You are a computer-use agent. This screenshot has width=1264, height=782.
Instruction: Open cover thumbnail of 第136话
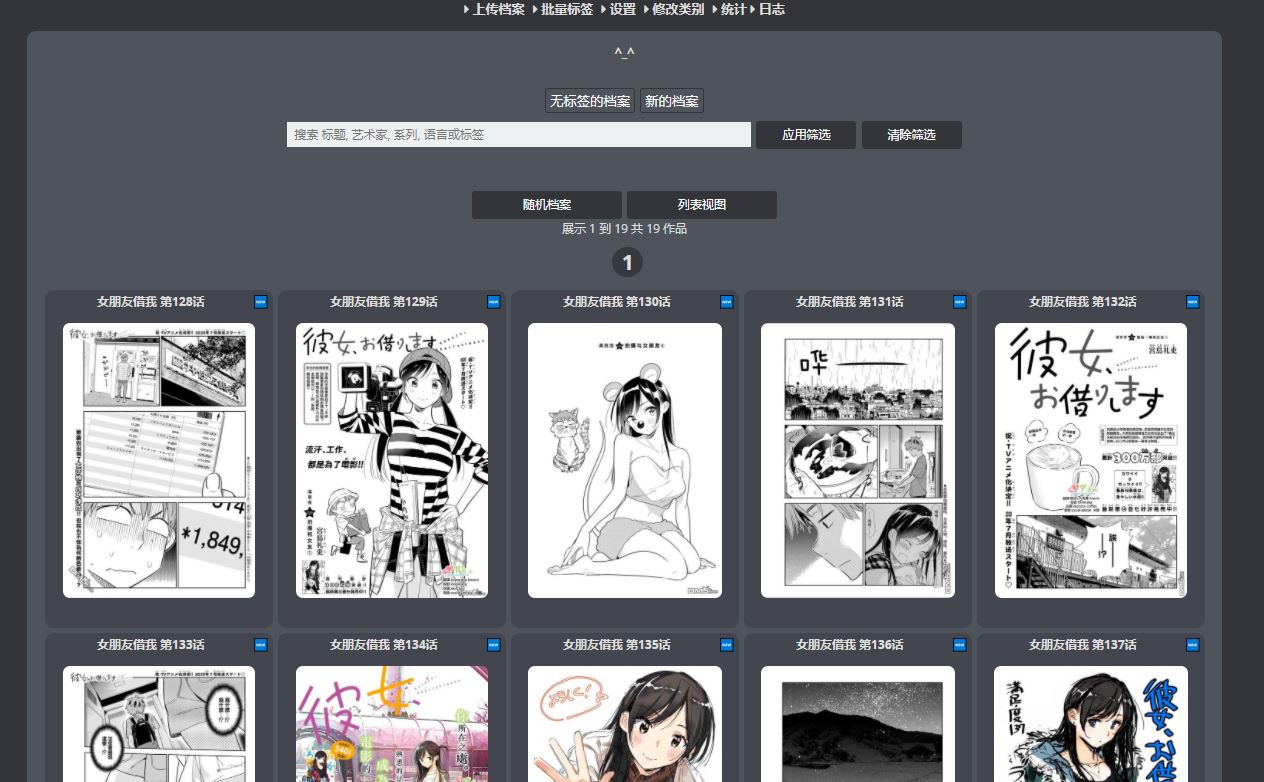[x=858, y=724]
